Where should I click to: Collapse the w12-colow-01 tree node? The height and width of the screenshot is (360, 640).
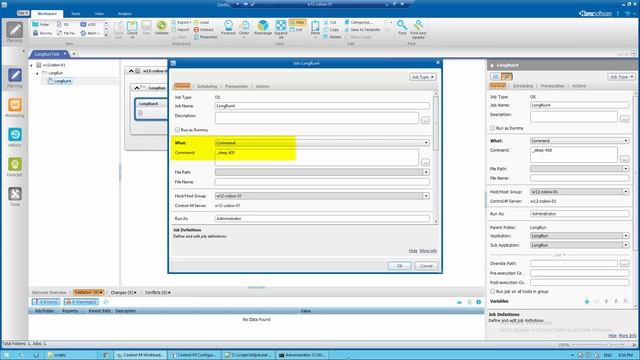31,65
